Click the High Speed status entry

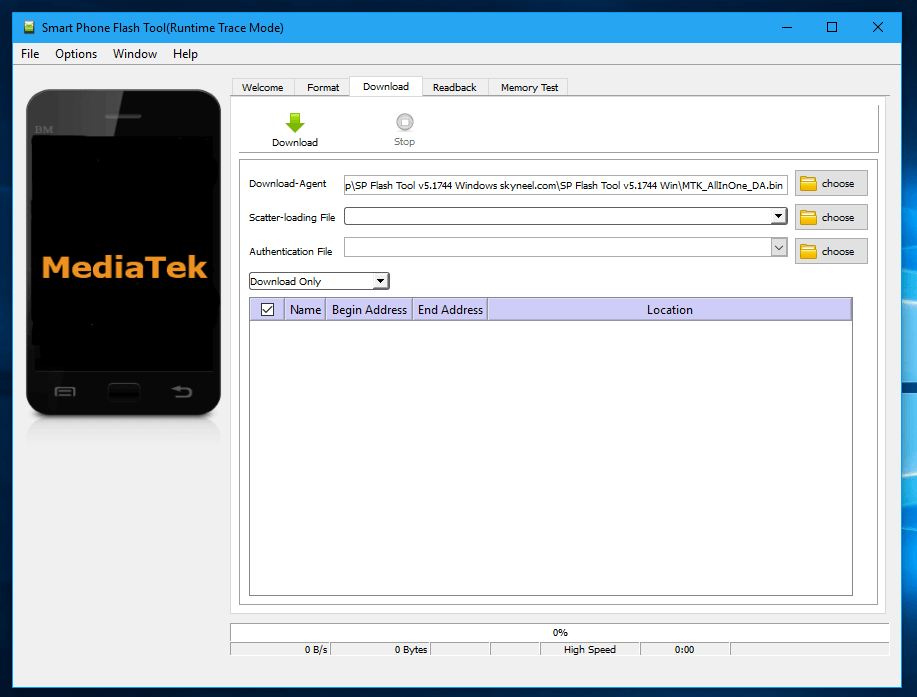pyautogui.click(x=590, y=649)
